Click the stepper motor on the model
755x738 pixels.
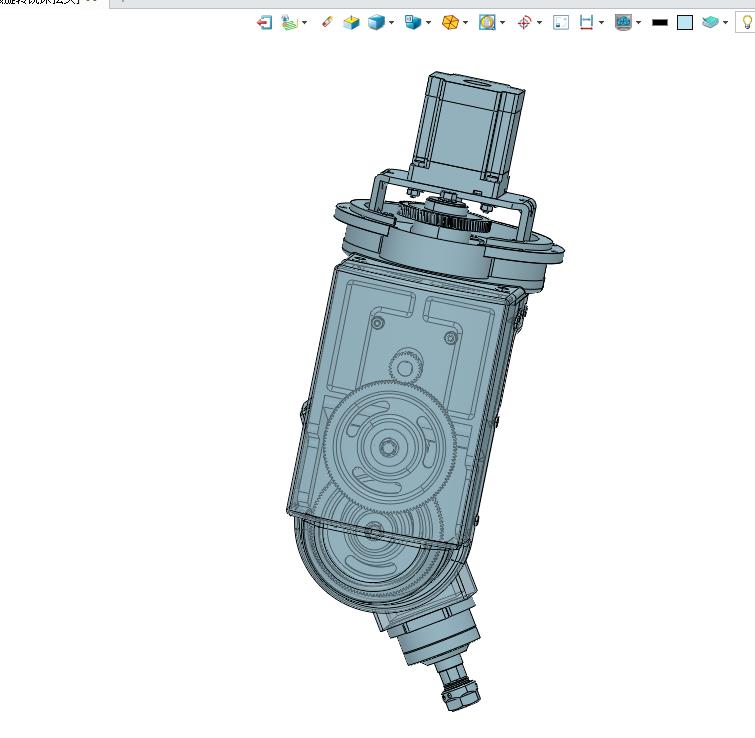point(467,132)
